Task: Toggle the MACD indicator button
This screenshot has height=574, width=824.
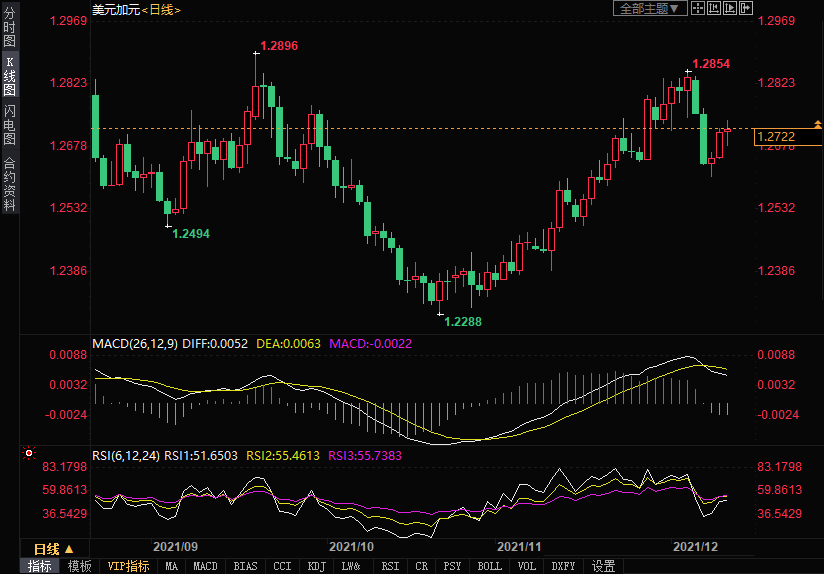Action: tap(205, 566)
